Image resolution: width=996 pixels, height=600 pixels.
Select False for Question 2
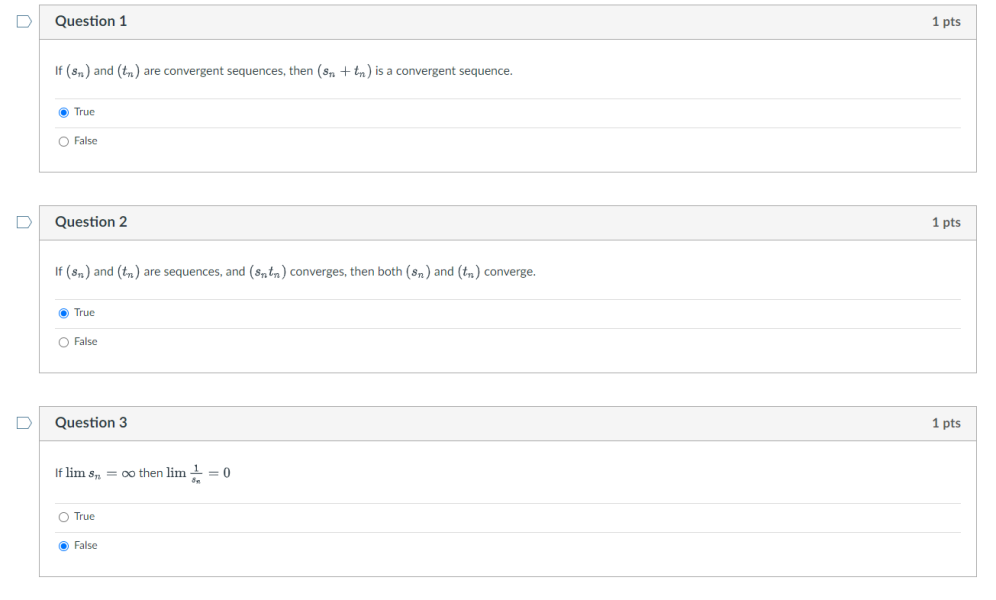pyautogui.click(x=62, y=341)
